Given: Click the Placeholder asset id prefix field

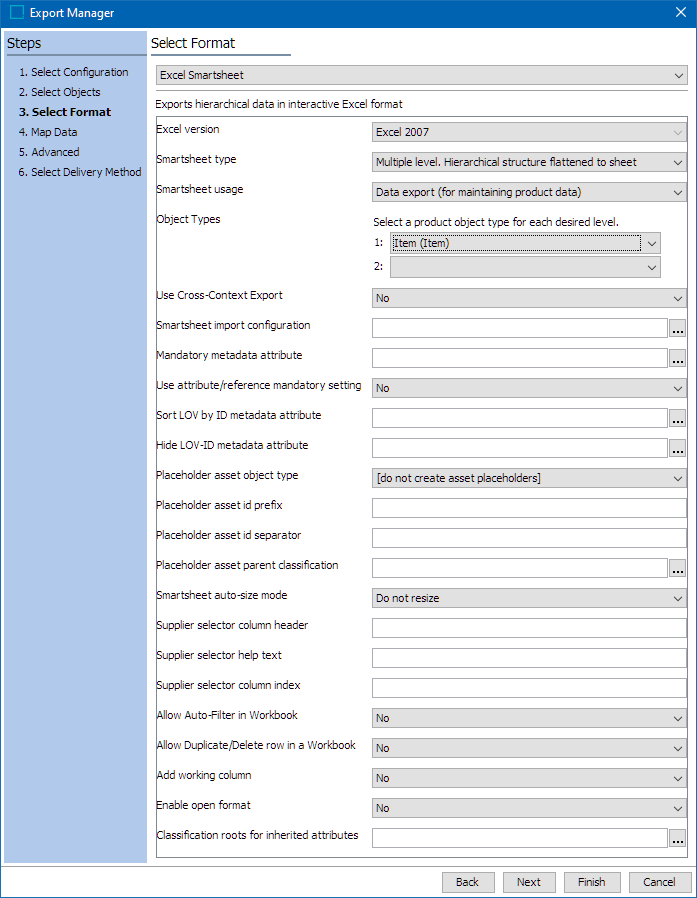Looking at the screenshot, I should pos(529,508).
